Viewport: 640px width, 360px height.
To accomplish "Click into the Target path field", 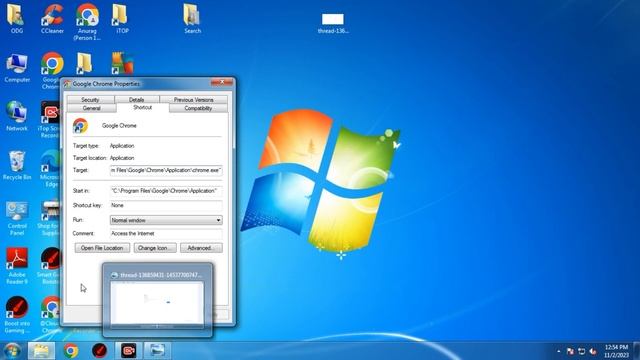I will 166,170.
